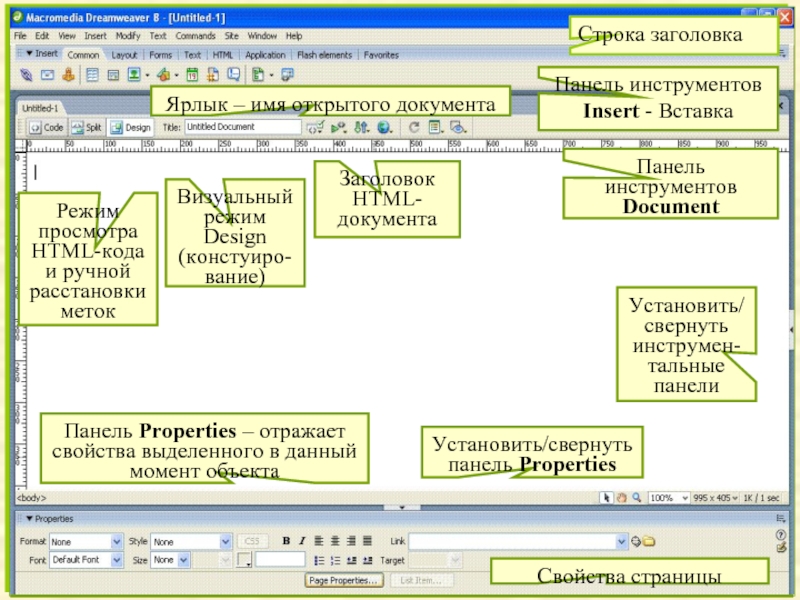Select the Hand tool in status bar
This screenshot has width=800, height=600.
click(621, 497)
